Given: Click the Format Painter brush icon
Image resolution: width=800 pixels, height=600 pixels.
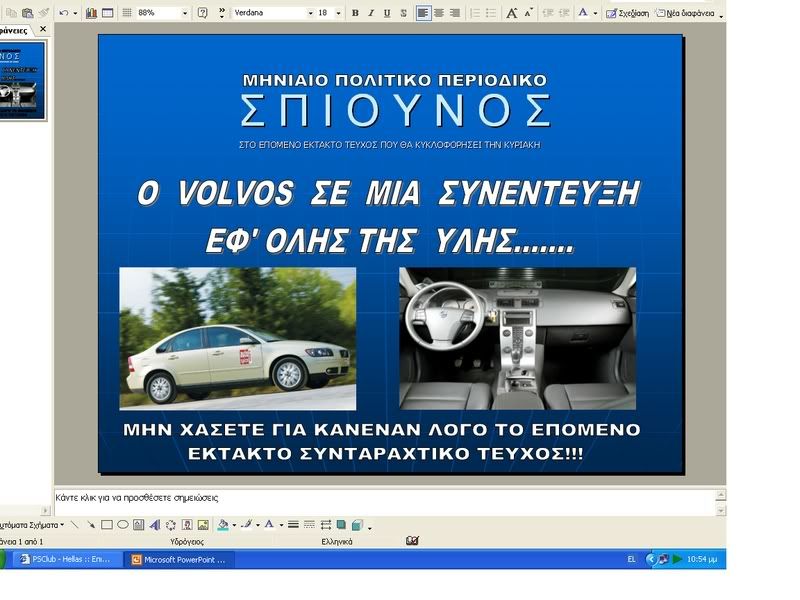Looking at the screenshot, I should [x=44, y=13].
